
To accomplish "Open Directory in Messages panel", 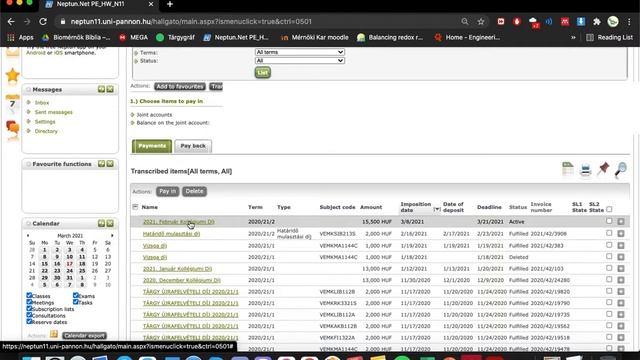I will point(46,131).
